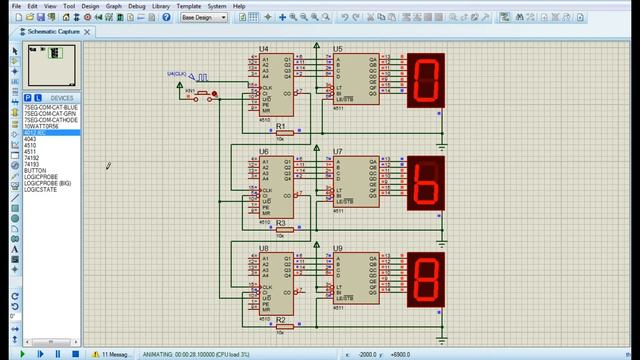Choose the Selection Mode arrow tool
The width and height of the screenshot is (640, 360).
point(15,51)
